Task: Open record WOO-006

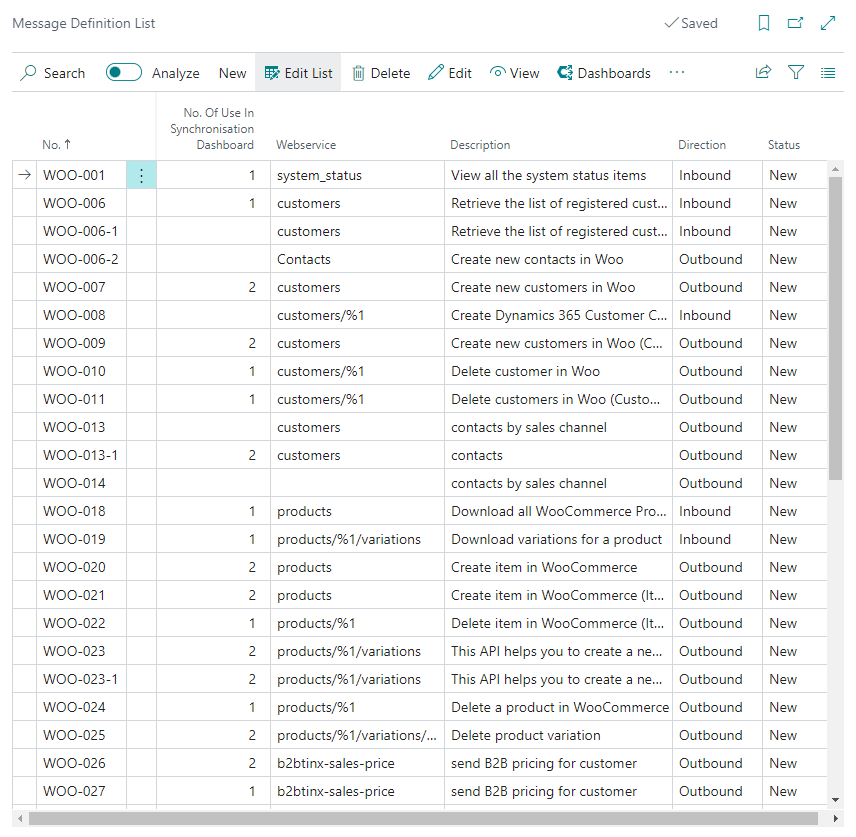Action: pyautogui.click(x=74, y=203)
